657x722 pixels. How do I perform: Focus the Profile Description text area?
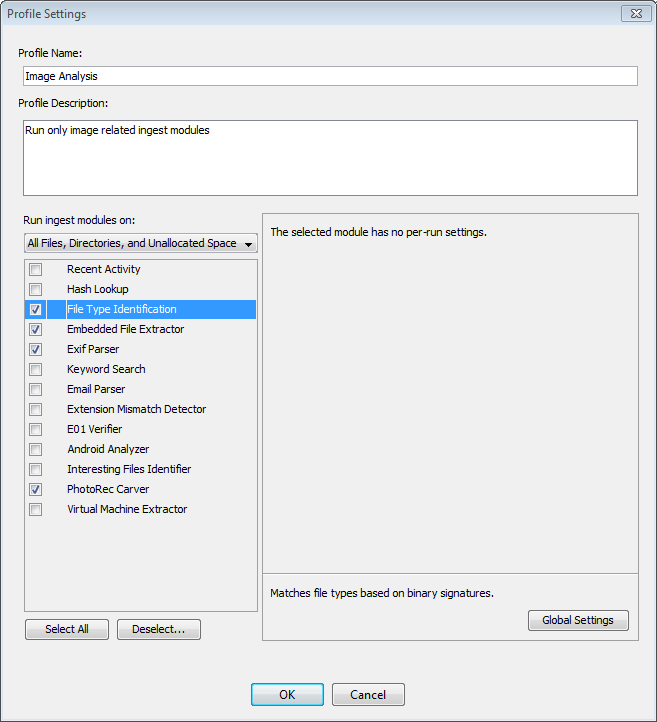(330, 158)
